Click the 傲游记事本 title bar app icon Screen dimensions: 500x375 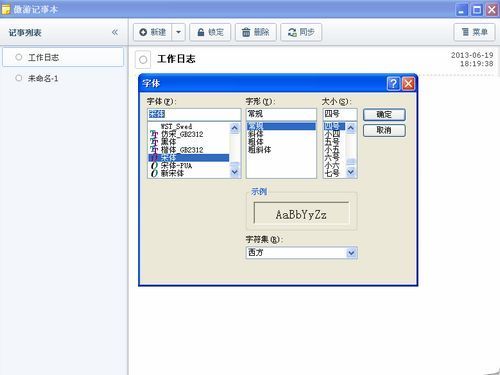click(6, 9)
